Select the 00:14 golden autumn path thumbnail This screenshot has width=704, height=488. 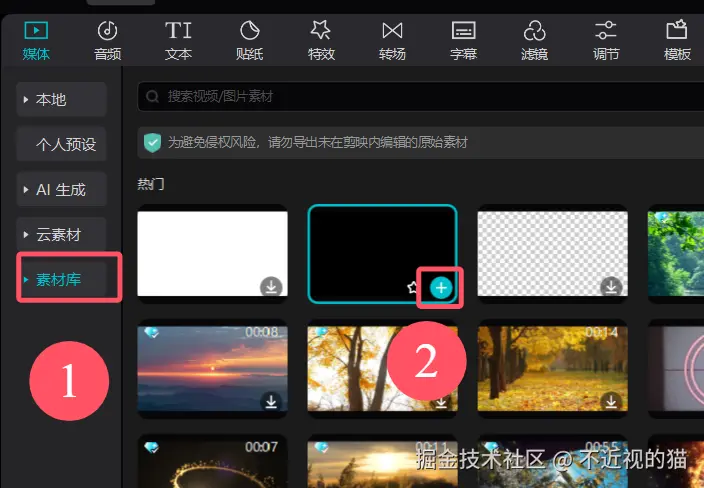click(552, 369)
